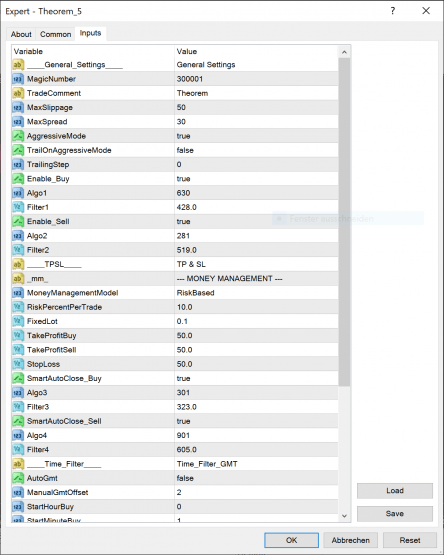Select the TradeComment value Theorem

(192, 93)
